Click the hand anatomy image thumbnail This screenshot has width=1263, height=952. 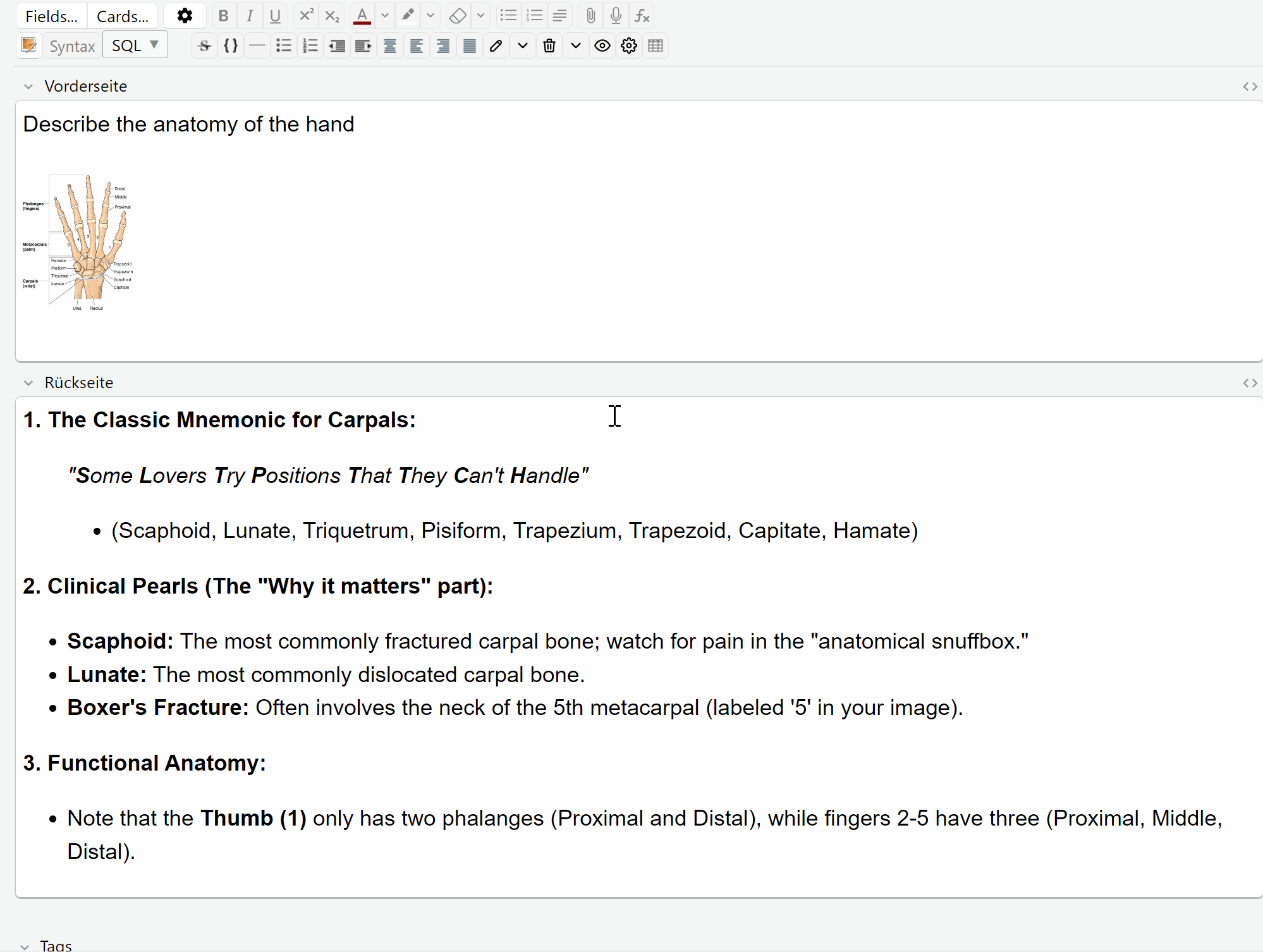78,242
